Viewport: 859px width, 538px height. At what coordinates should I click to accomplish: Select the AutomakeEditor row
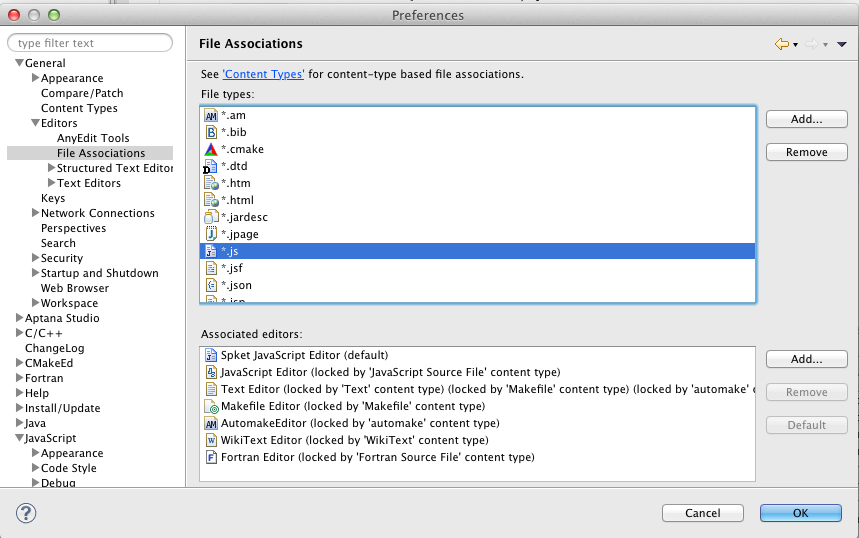(478, 423)
